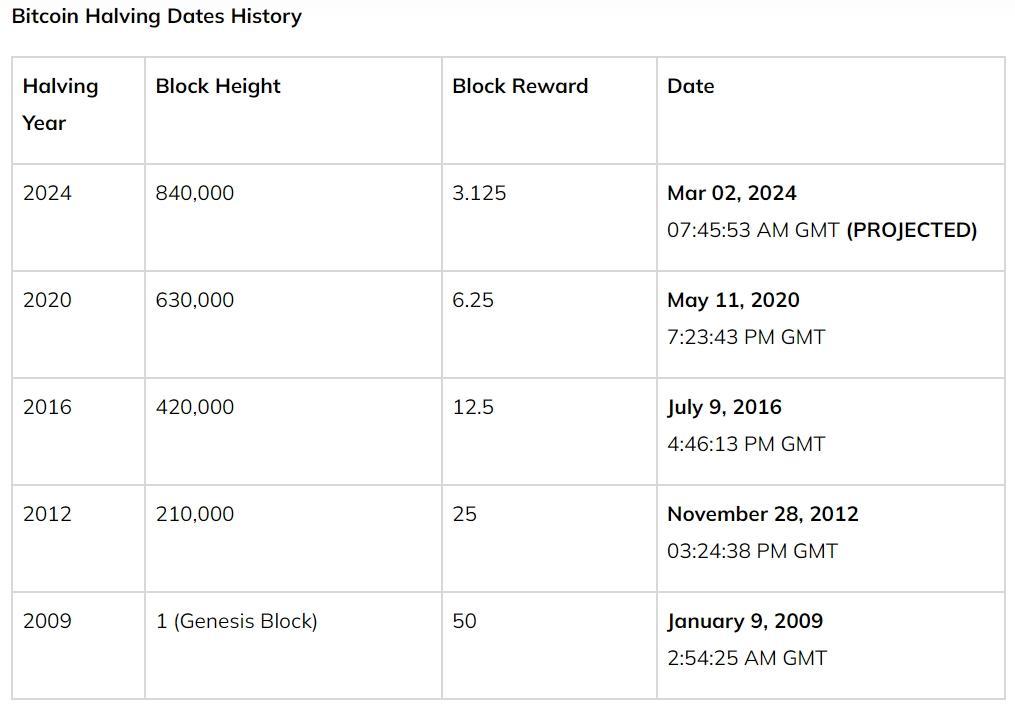This screenshot has height=706, width=1015.
Task: Select the Date column header
Action: tap(690, 86)
